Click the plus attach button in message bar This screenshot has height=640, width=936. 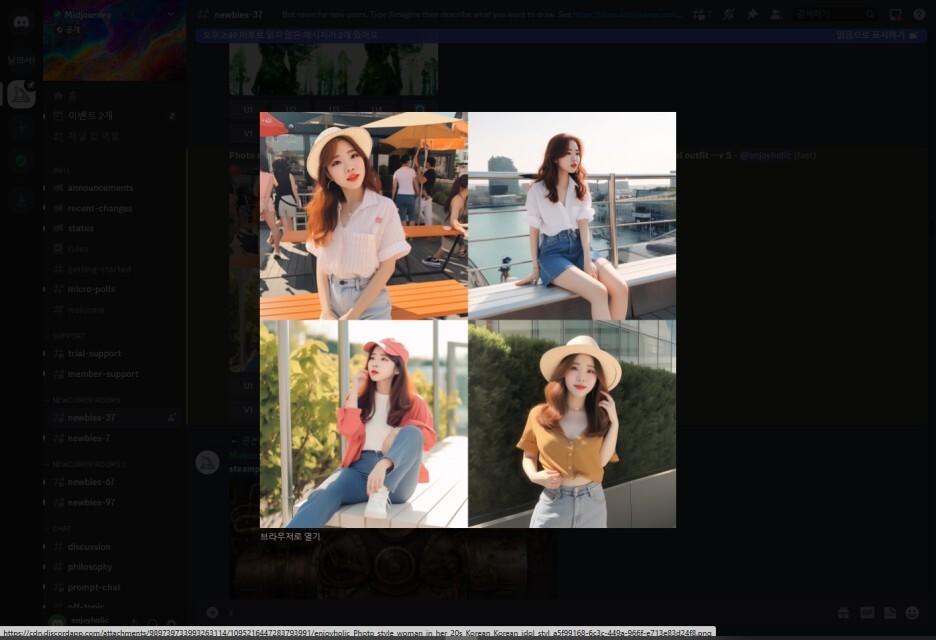click(212, 613)
